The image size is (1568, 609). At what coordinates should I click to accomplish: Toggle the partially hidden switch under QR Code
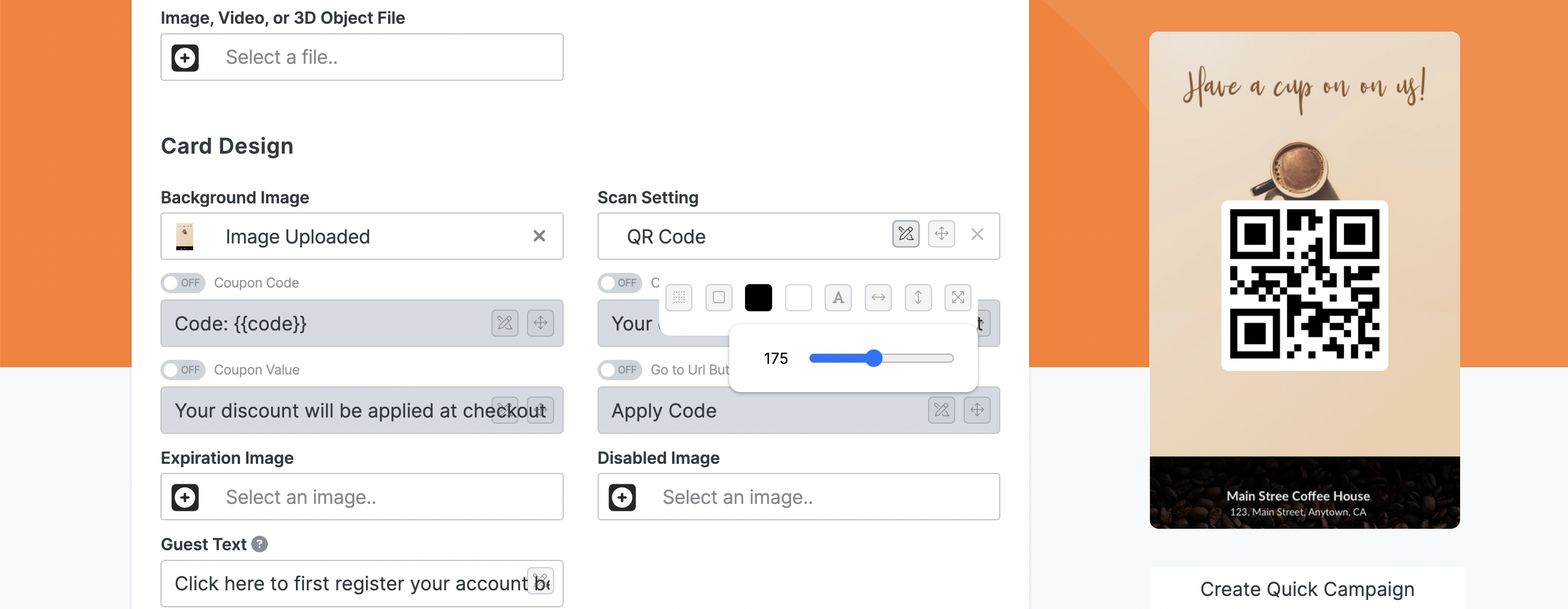click(620, 282)
